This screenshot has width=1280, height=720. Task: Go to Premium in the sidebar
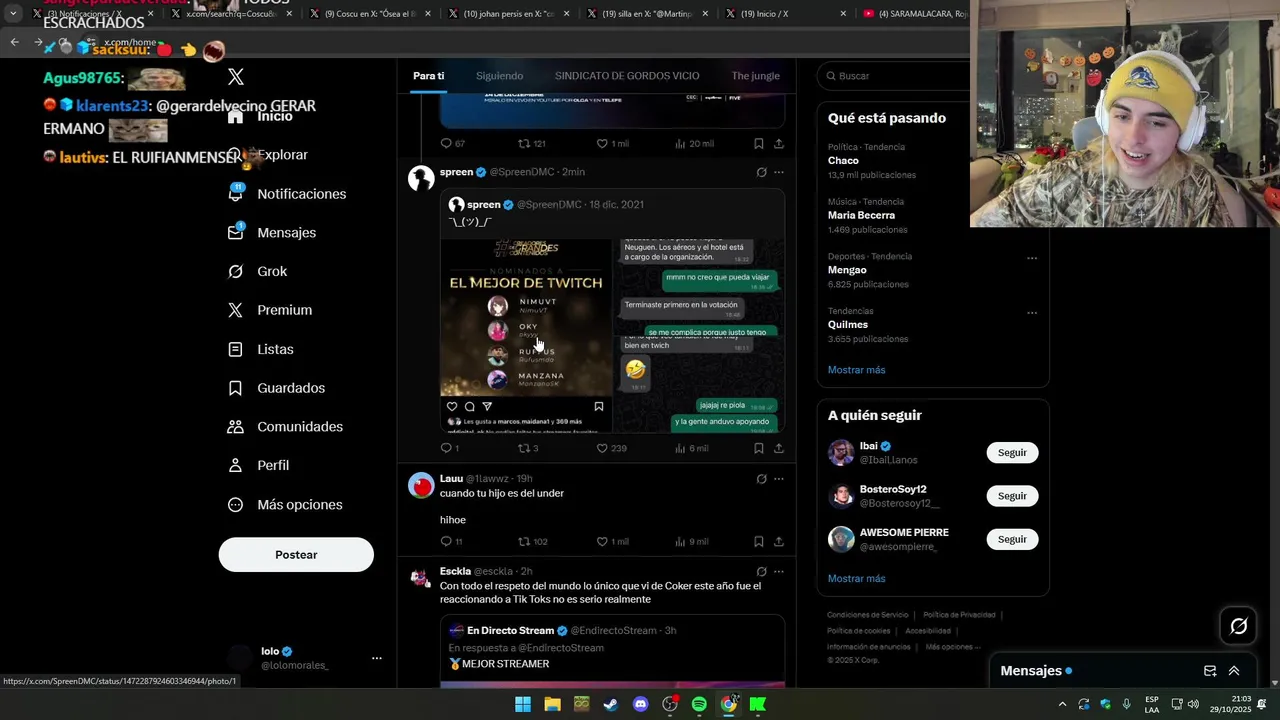270,310
